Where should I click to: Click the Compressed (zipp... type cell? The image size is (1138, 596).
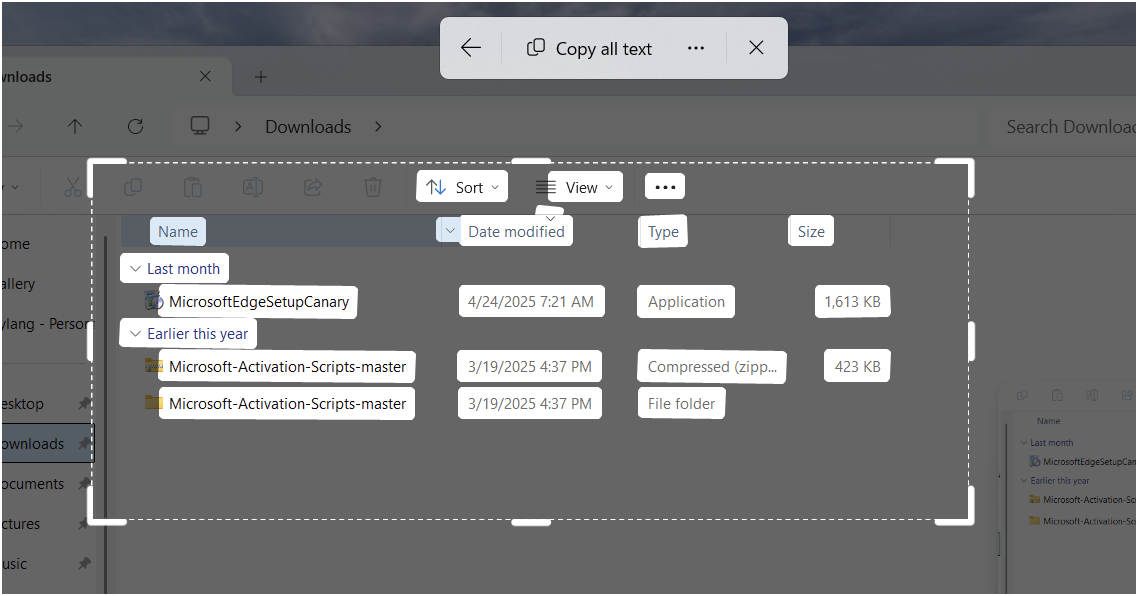[712, 367]
